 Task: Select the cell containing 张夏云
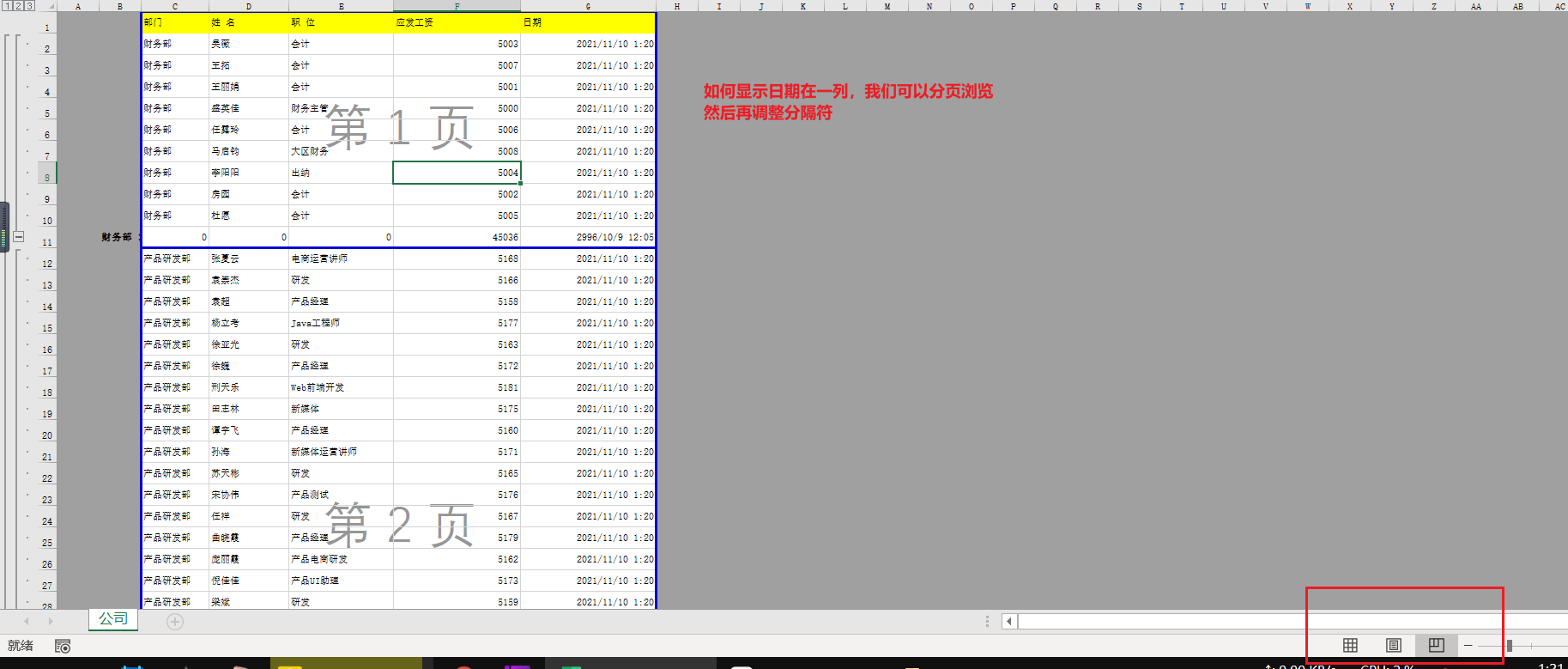click(249, 258)
